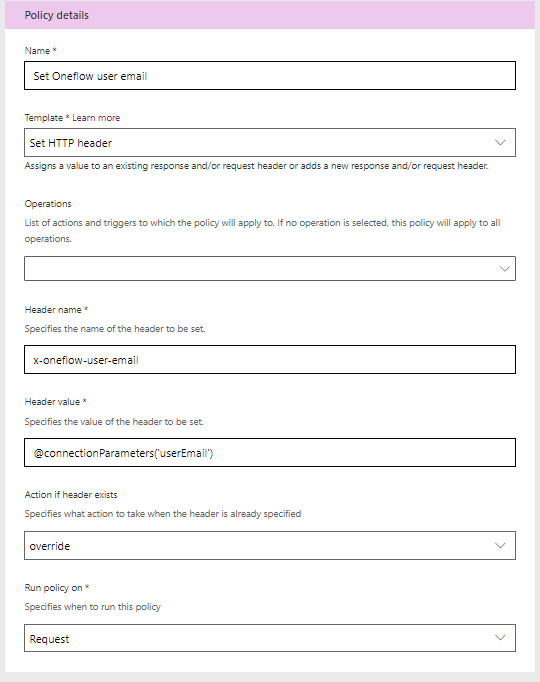The height and width of the screenshot is (682, 540).
Task: Click the Name field containing Set Oneflow user email
Action: (270, 76)
